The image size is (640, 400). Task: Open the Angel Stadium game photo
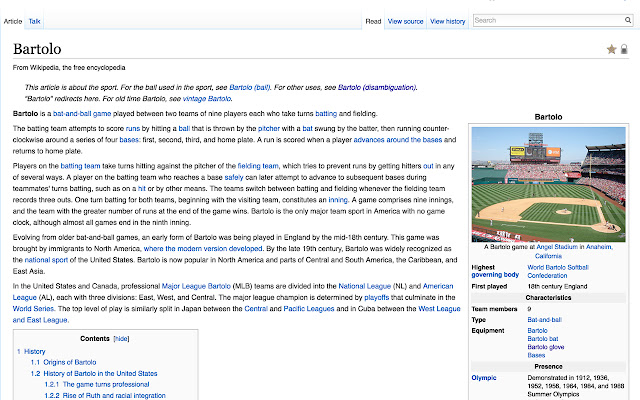point(548,184)
